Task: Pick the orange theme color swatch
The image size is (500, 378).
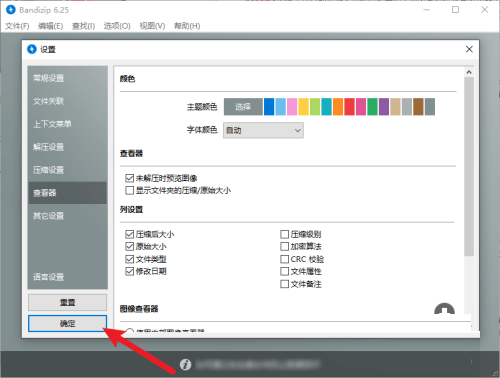Action: (338, 107)
